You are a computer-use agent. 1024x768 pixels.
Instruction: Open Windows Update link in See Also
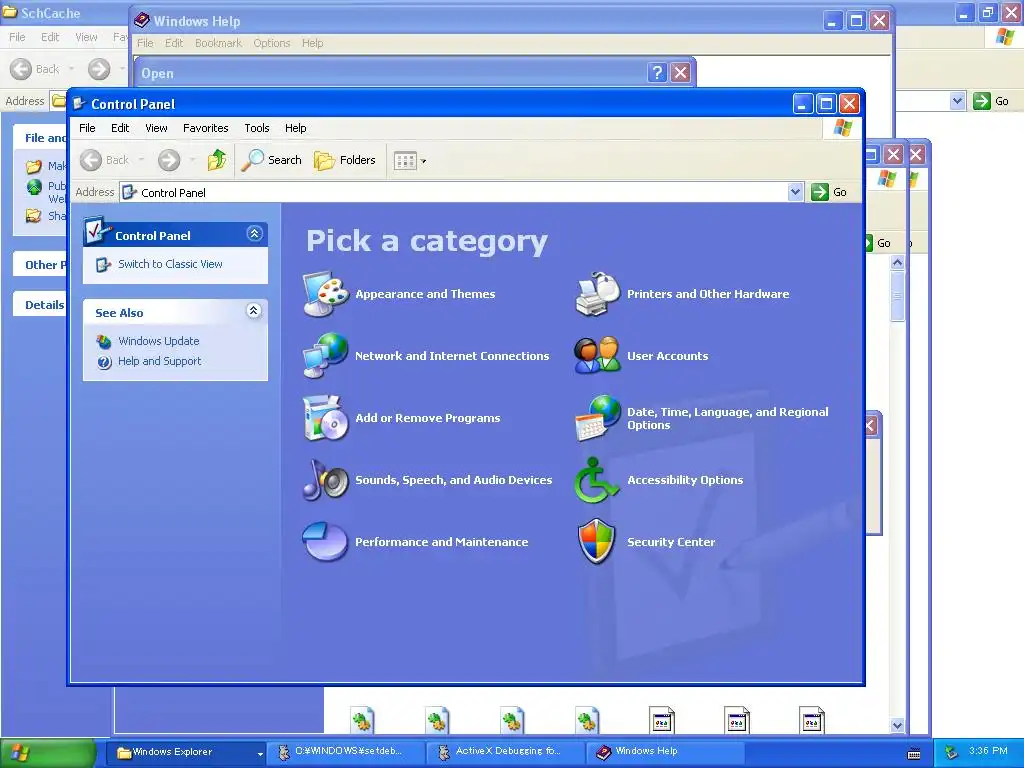click(159, 341)
